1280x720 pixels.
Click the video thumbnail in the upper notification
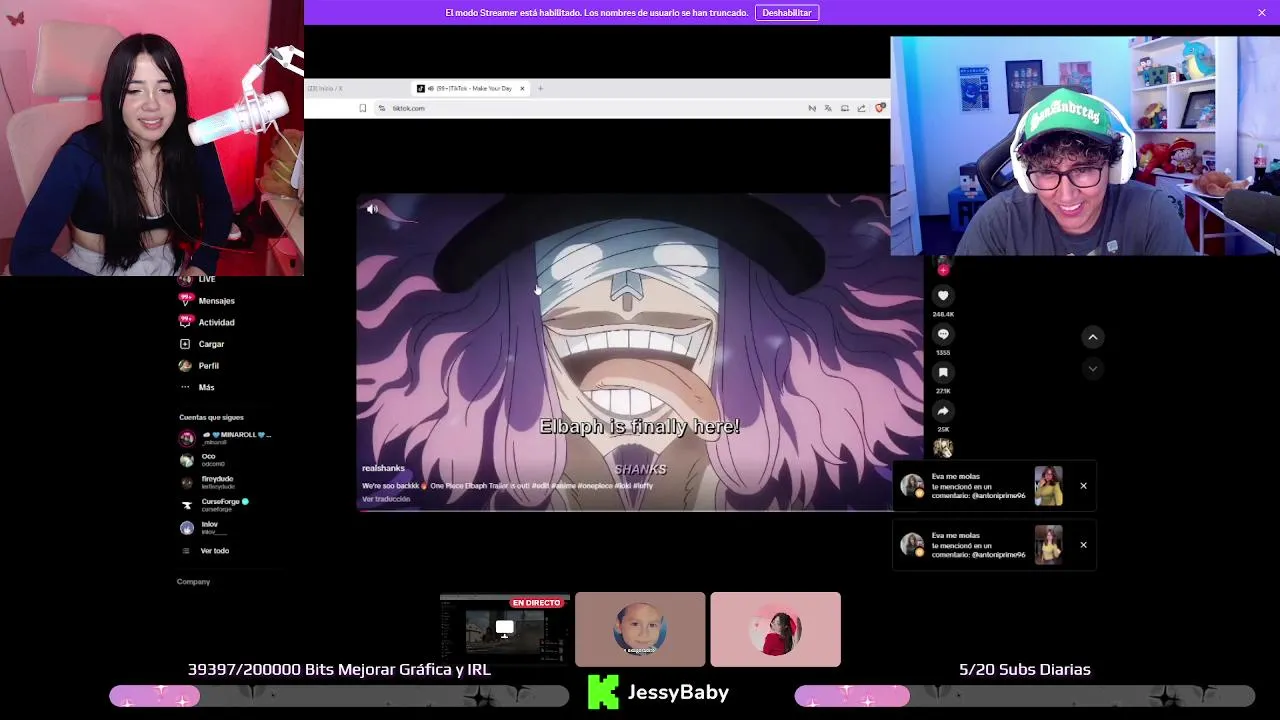pos(1048,486)
